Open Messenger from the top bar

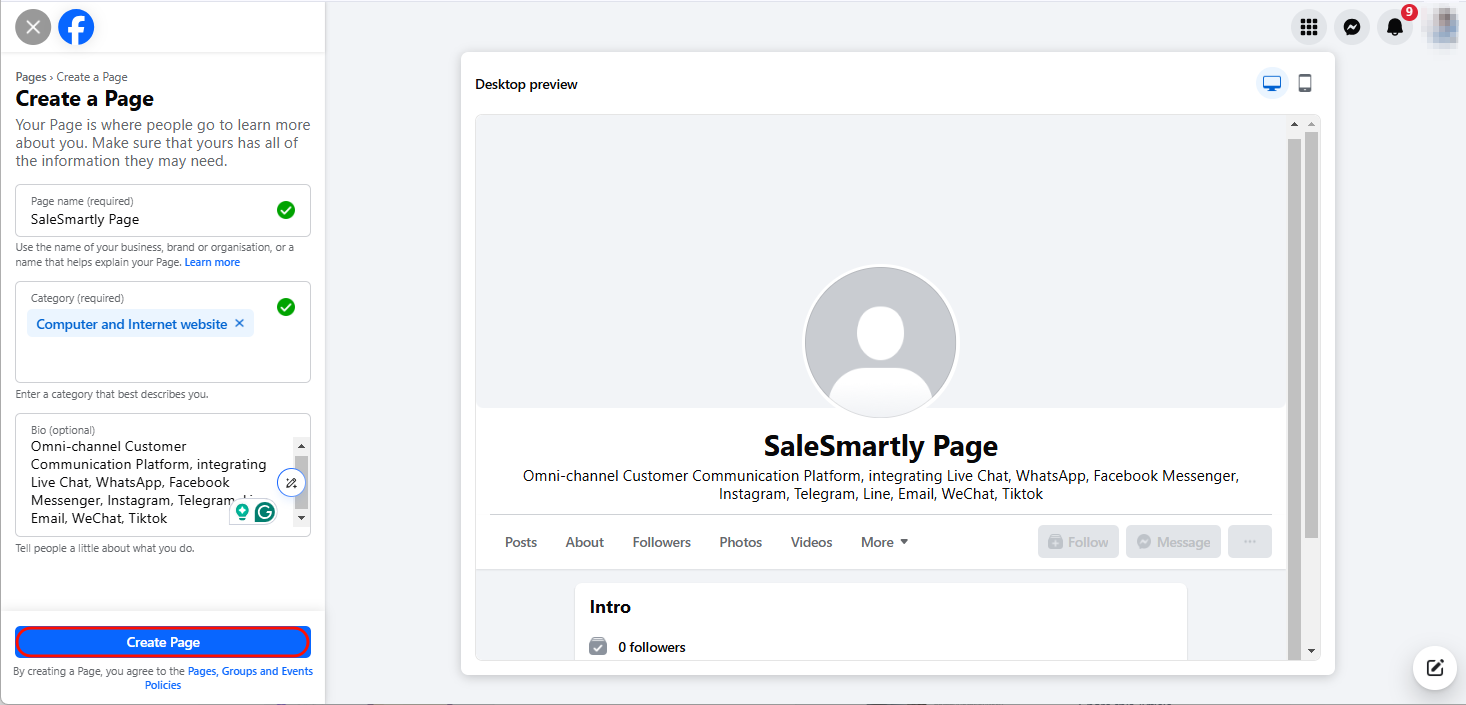coord(1352,27)
